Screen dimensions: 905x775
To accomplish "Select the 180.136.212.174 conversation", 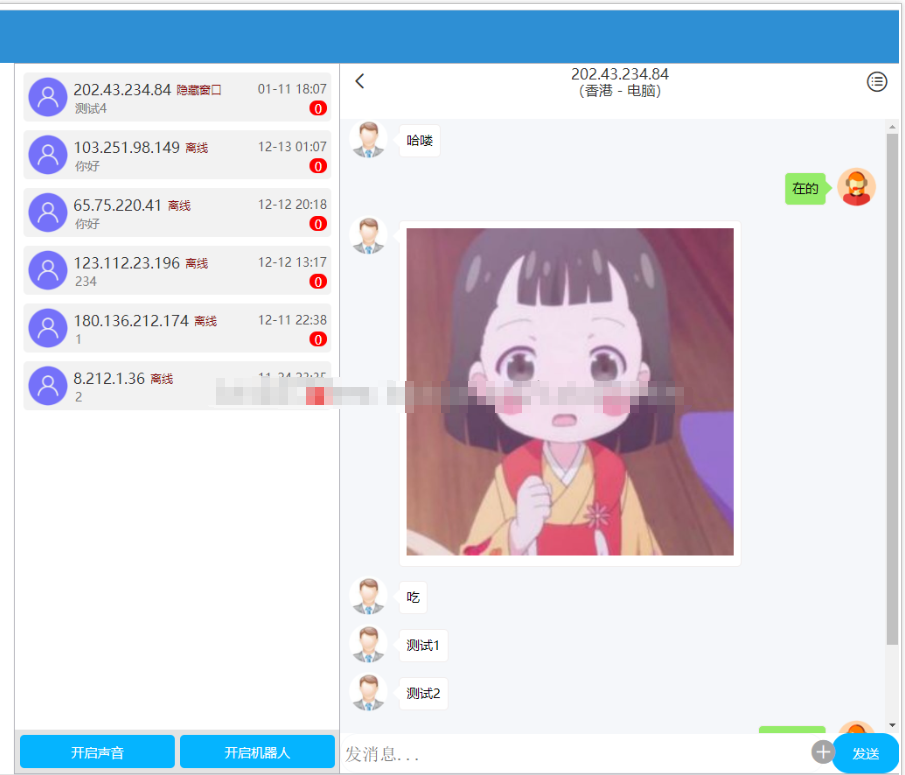I will click(177, 329).
